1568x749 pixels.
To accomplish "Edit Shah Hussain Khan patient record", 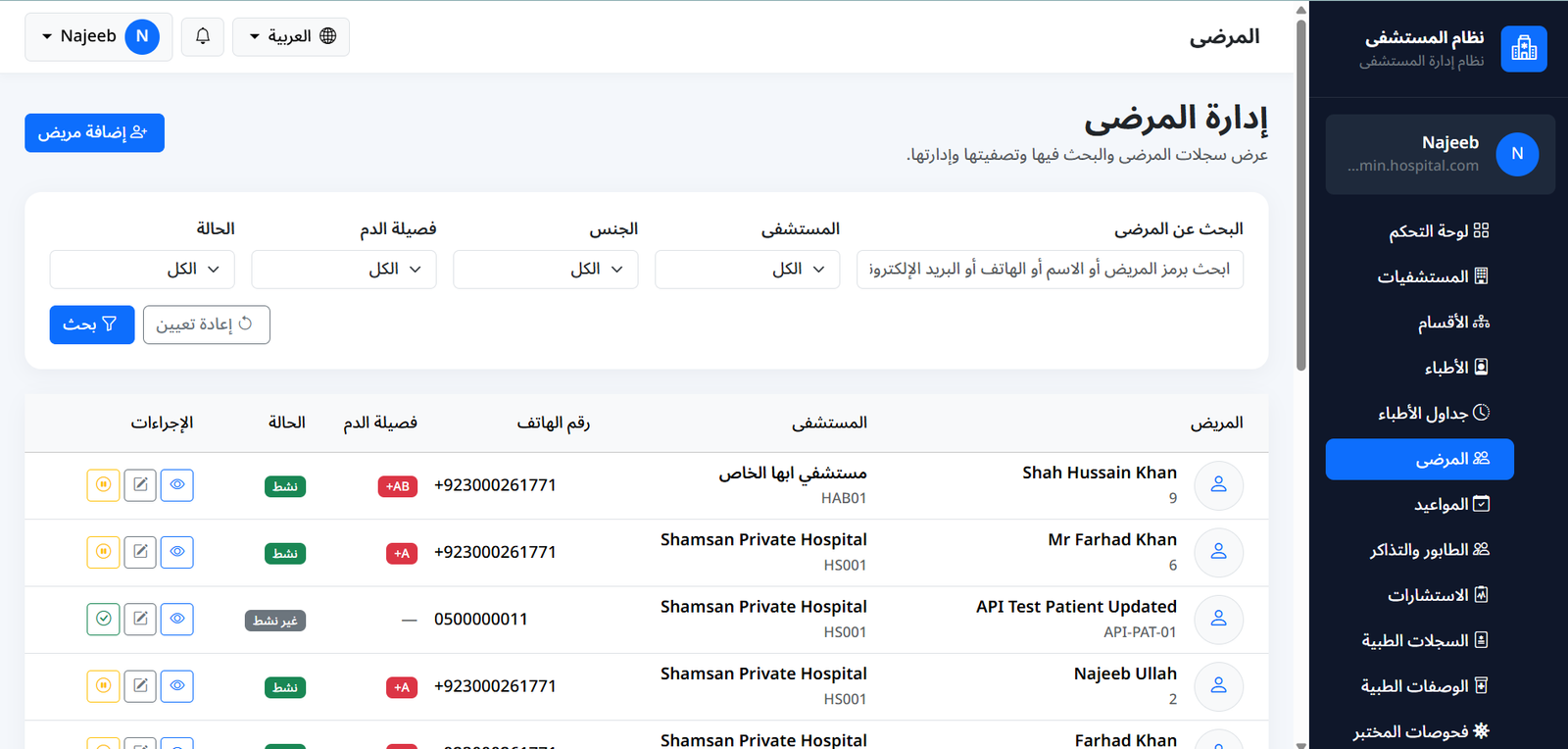I will point(140,485).
